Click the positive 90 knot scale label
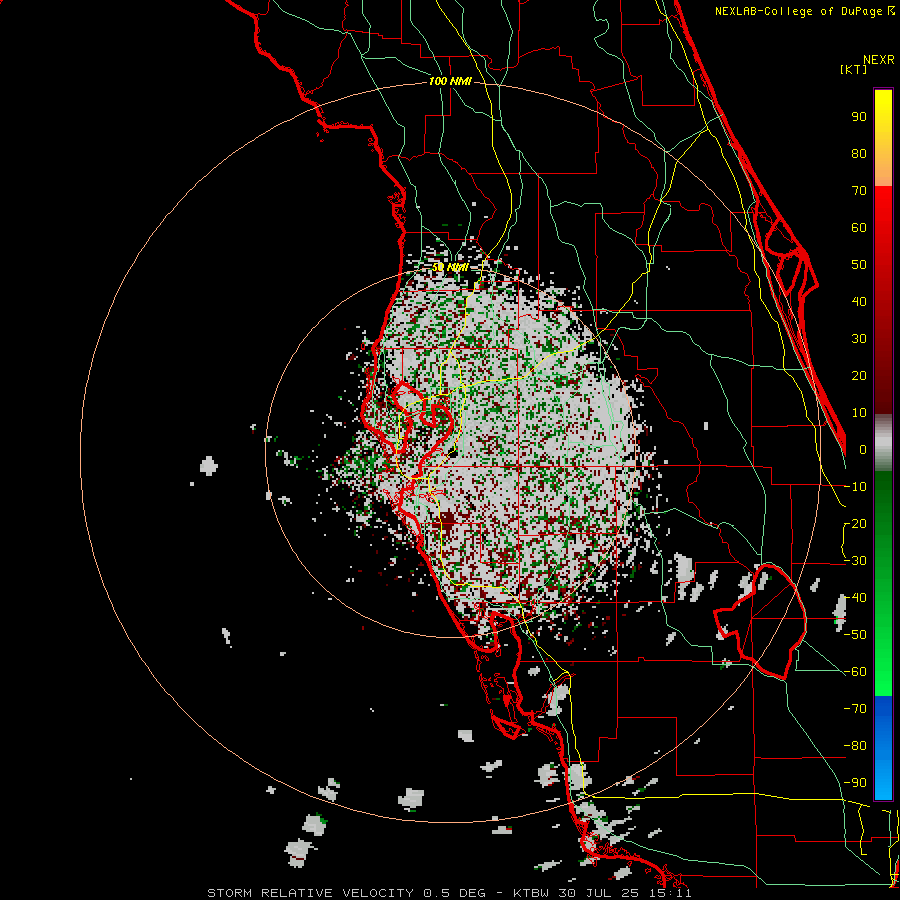The height and width of the screenshot is (900, 900). (859, 117)
